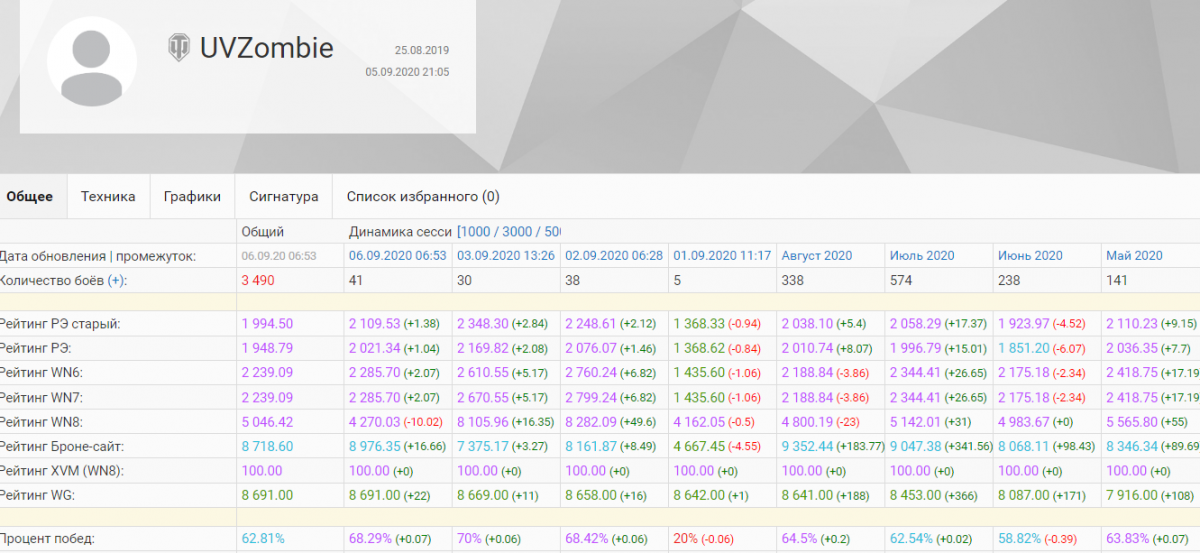Viewport: 1200px width, 553px height.
Task: Click the plus link next to Количество боёв
Action: (117, 281)
